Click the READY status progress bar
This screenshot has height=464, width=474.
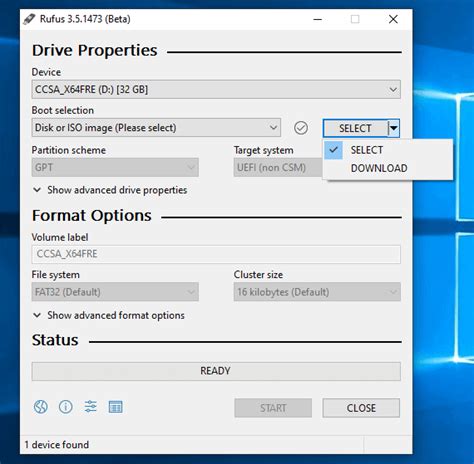click(216, 371)
